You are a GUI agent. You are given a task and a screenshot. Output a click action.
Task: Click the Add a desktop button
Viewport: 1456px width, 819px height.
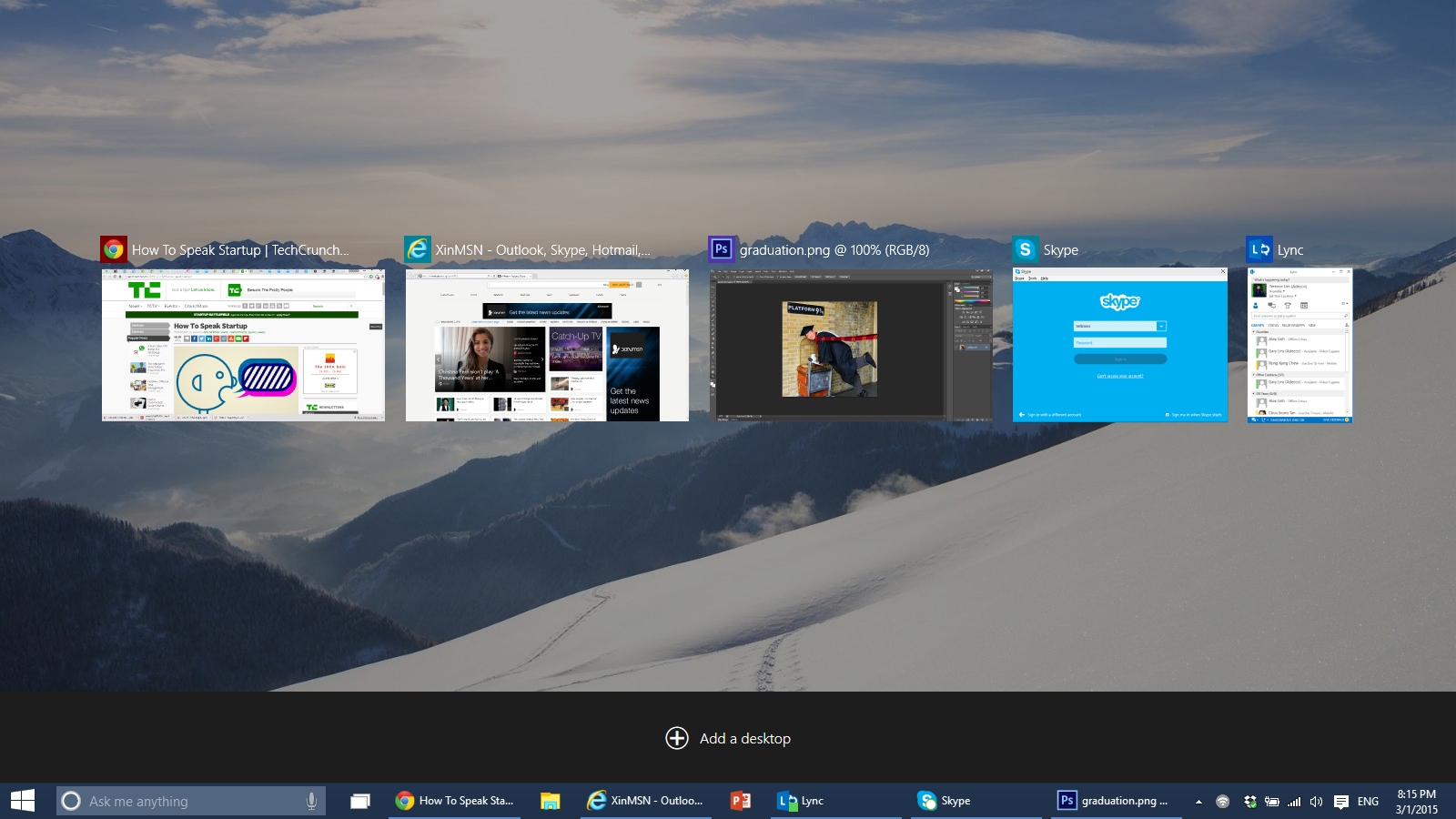pos(728,738)
